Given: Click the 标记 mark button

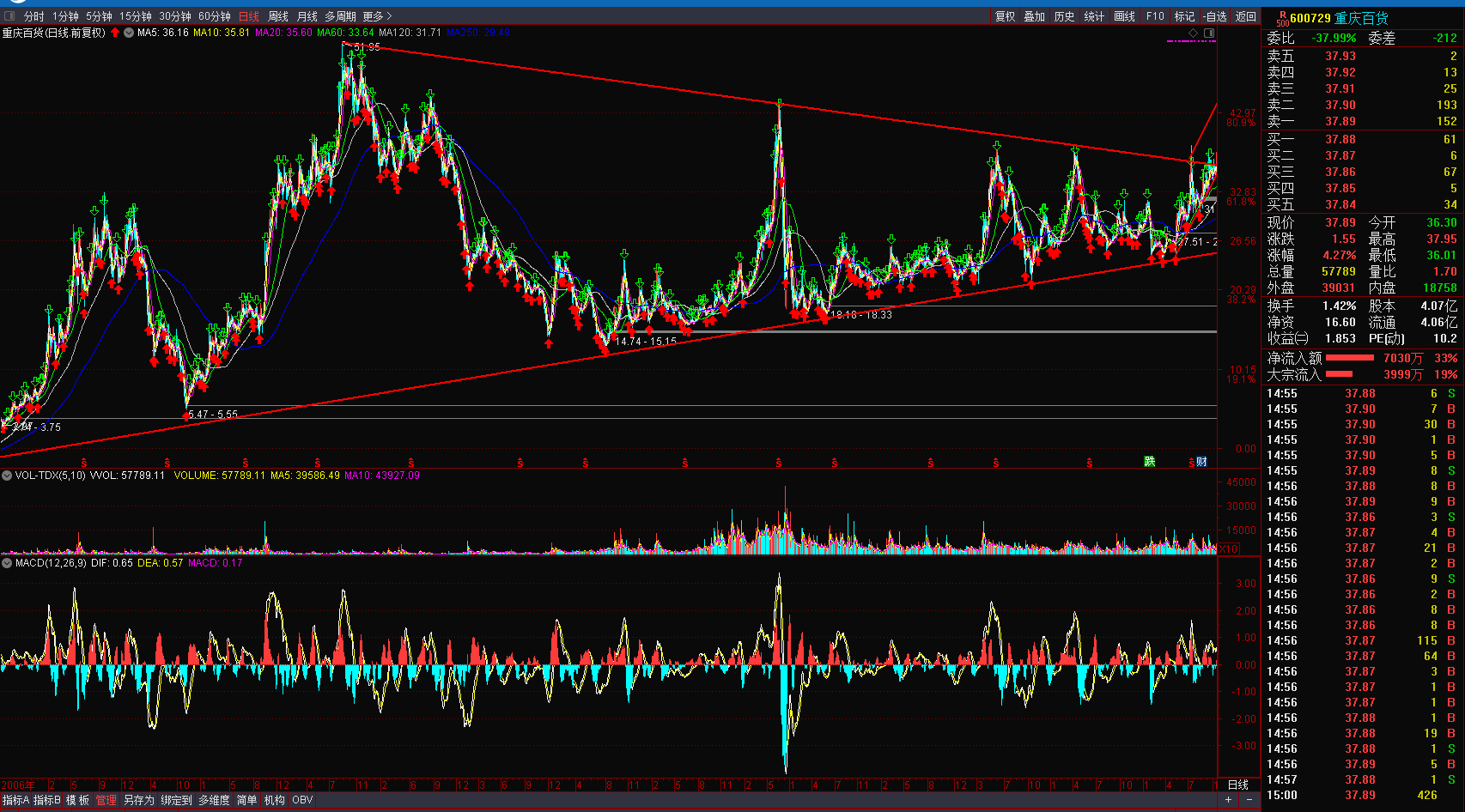Looking at the screenshot, I should [1185, 16].
